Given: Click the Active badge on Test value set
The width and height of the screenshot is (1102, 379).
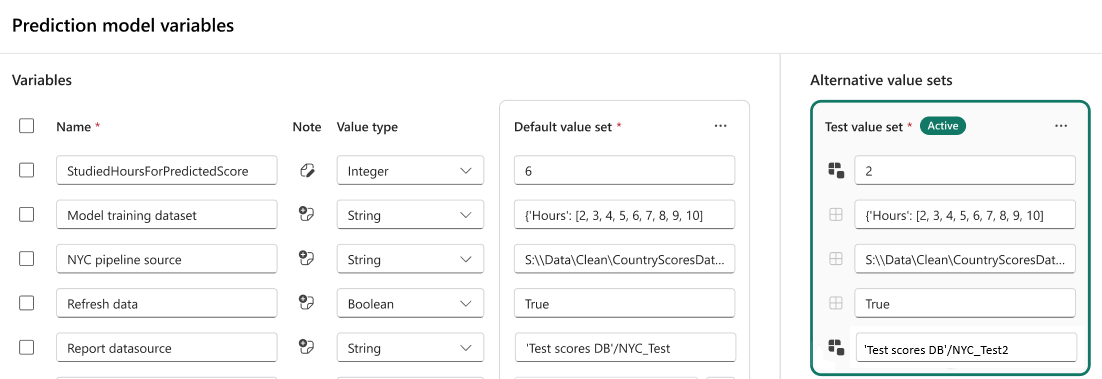Looking at the screenshot, I should (943, 126).
